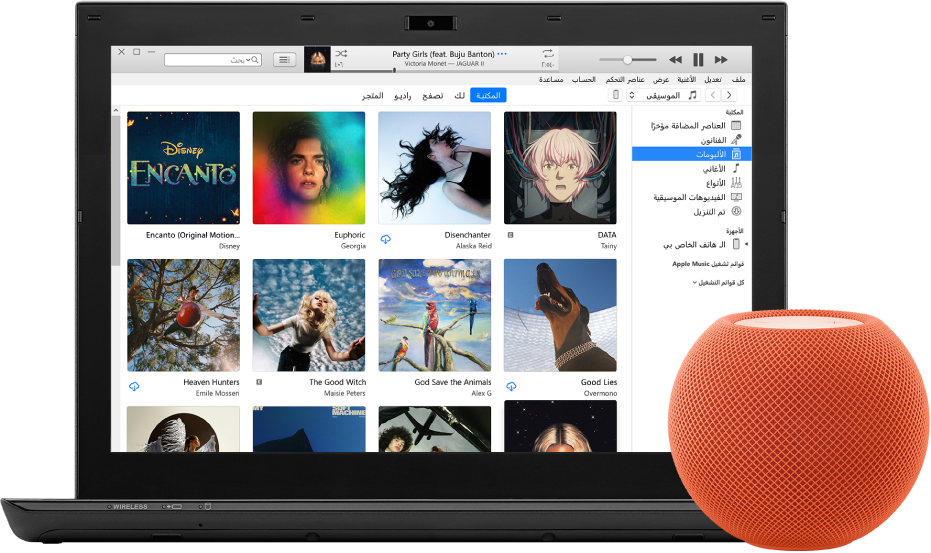Adjust the volume slider

[x=628, y=59]
